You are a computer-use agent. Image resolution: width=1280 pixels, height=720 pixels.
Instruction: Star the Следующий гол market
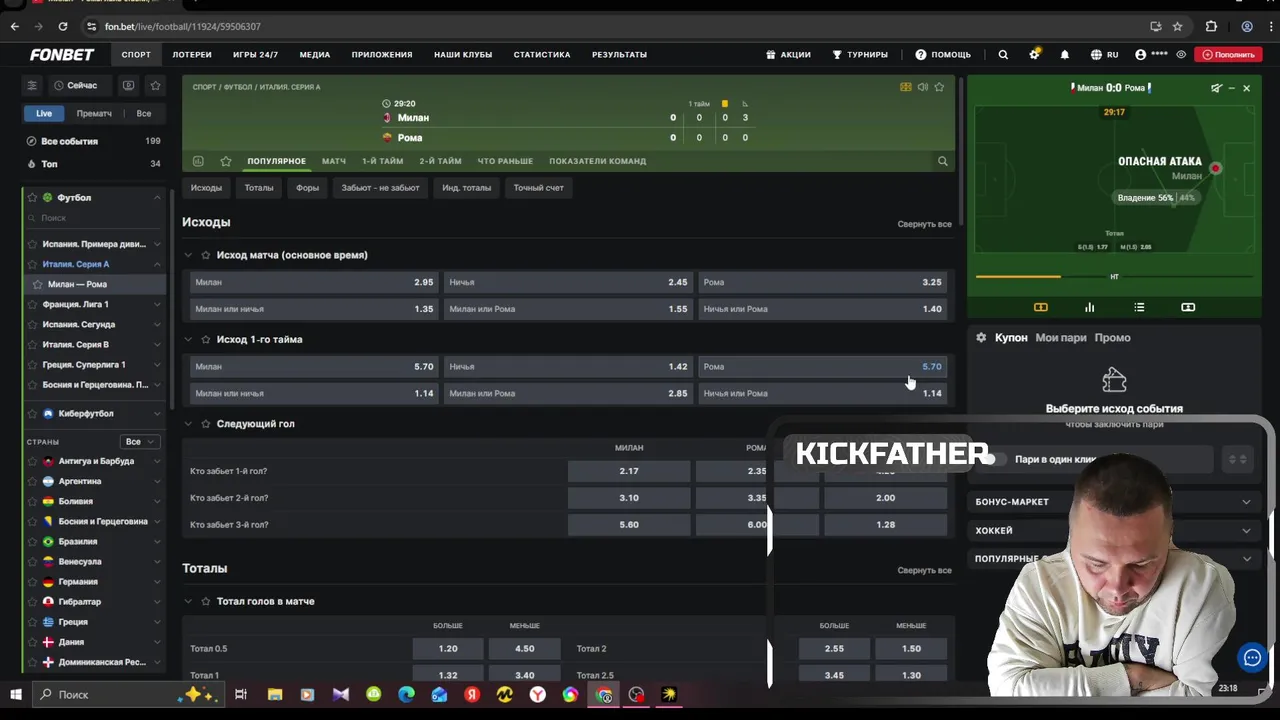click(x=206, y=424)
